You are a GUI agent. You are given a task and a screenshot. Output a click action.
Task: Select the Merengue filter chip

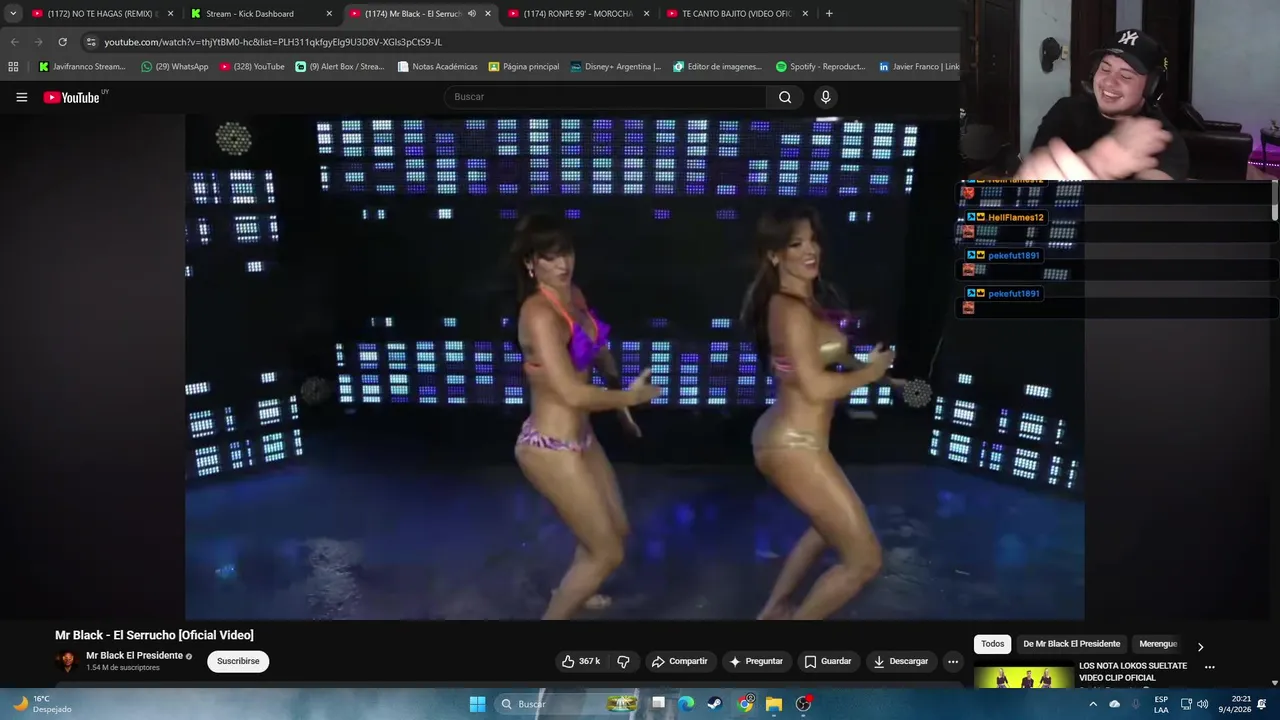click(x=1158, y=644)
